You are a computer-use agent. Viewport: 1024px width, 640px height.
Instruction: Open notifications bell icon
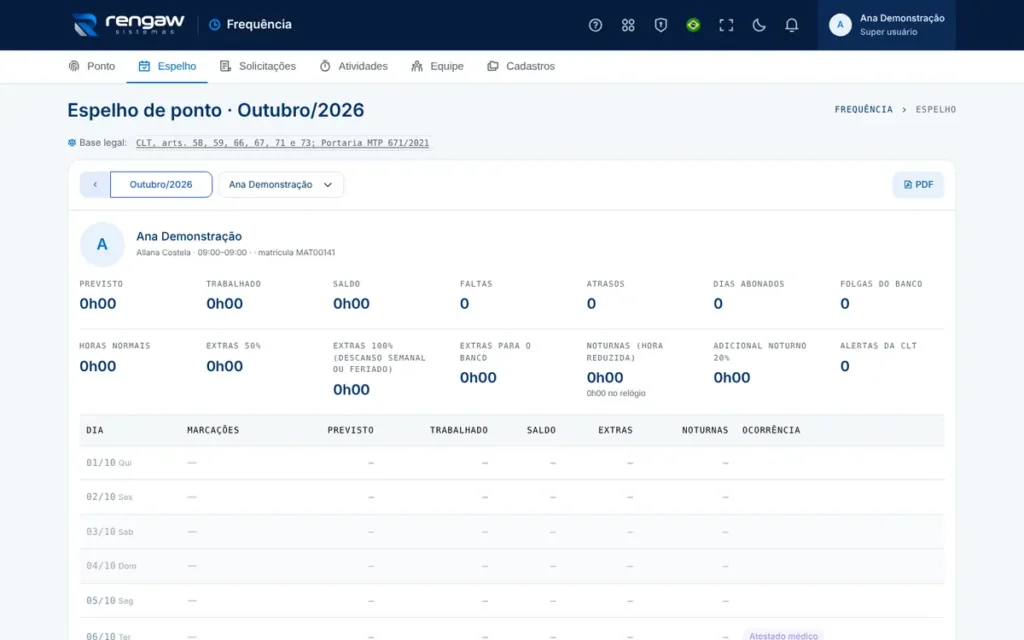(792, 25)
